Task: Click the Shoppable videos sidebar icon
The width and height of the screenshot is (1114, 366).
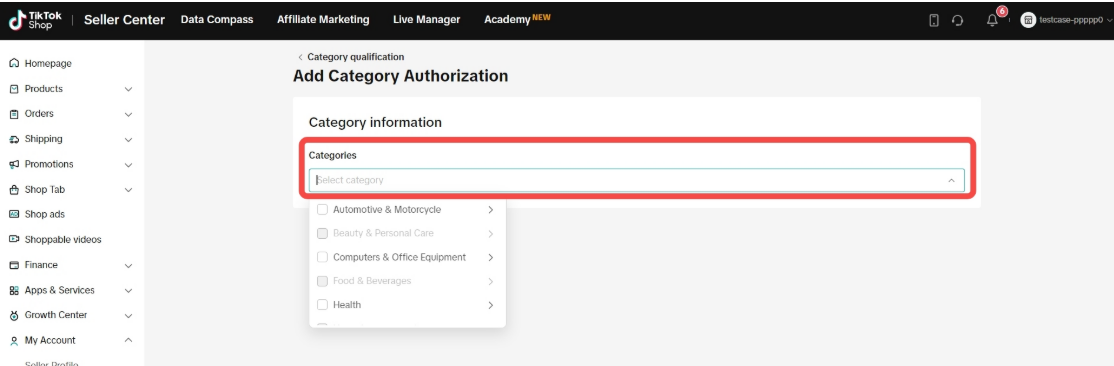Action: pyautogui.click(x=14, y=239)
